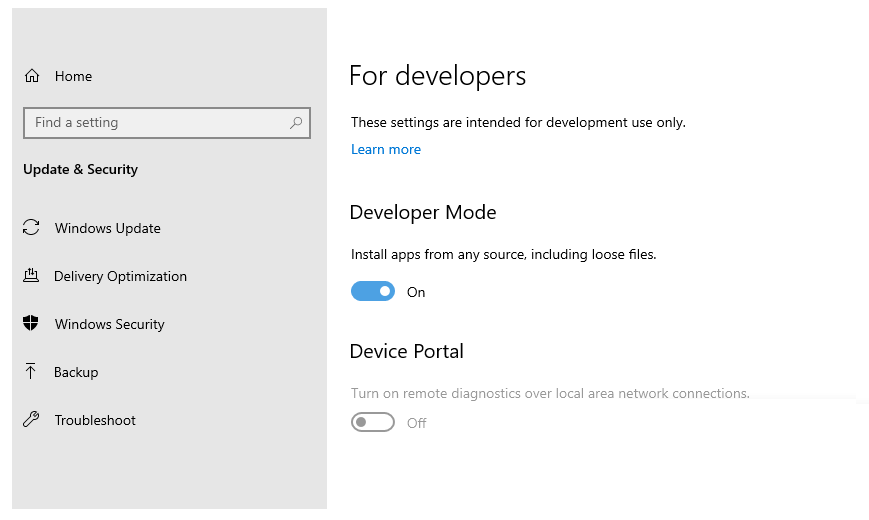
Task: Click the Troubleshoot wrench icon
Action: [x=31, y=420]
